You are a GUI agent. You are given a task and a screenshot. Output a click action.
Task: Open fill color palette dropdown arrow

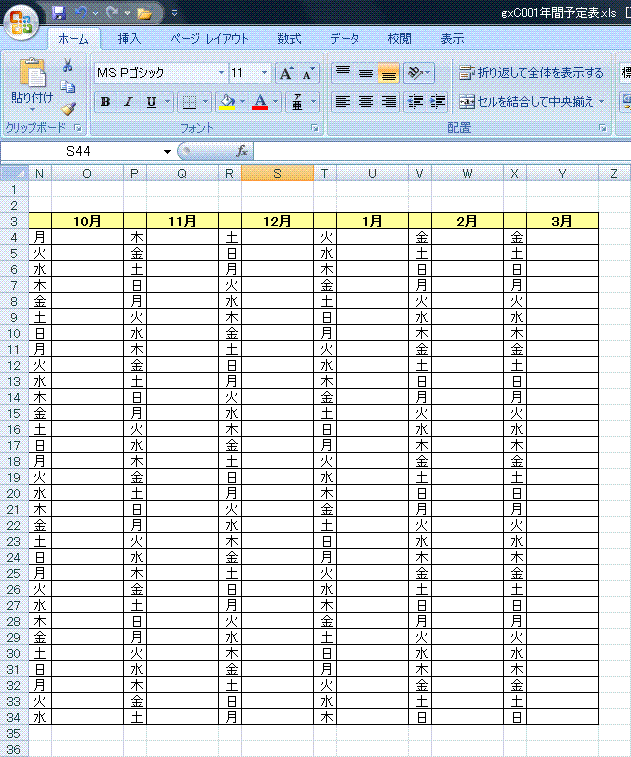point(242,102)
